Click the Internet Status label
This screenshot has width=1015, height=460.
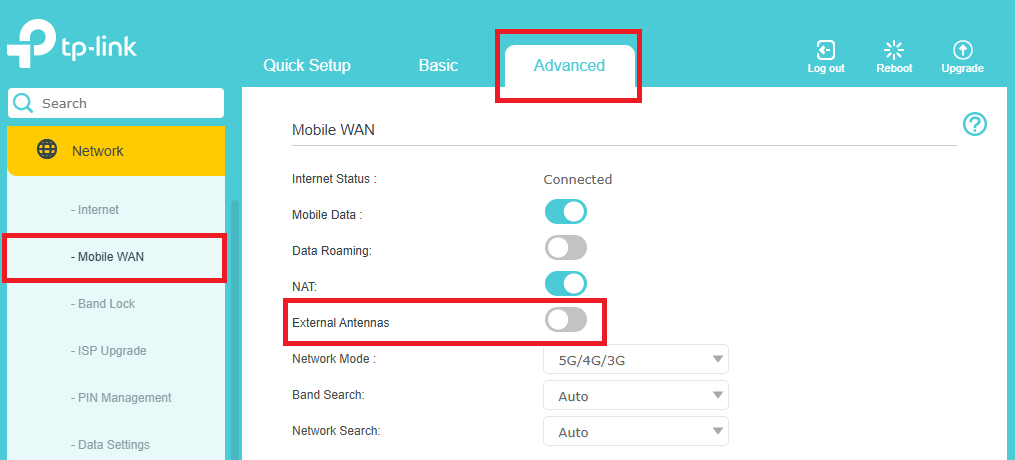click(334, 179)
